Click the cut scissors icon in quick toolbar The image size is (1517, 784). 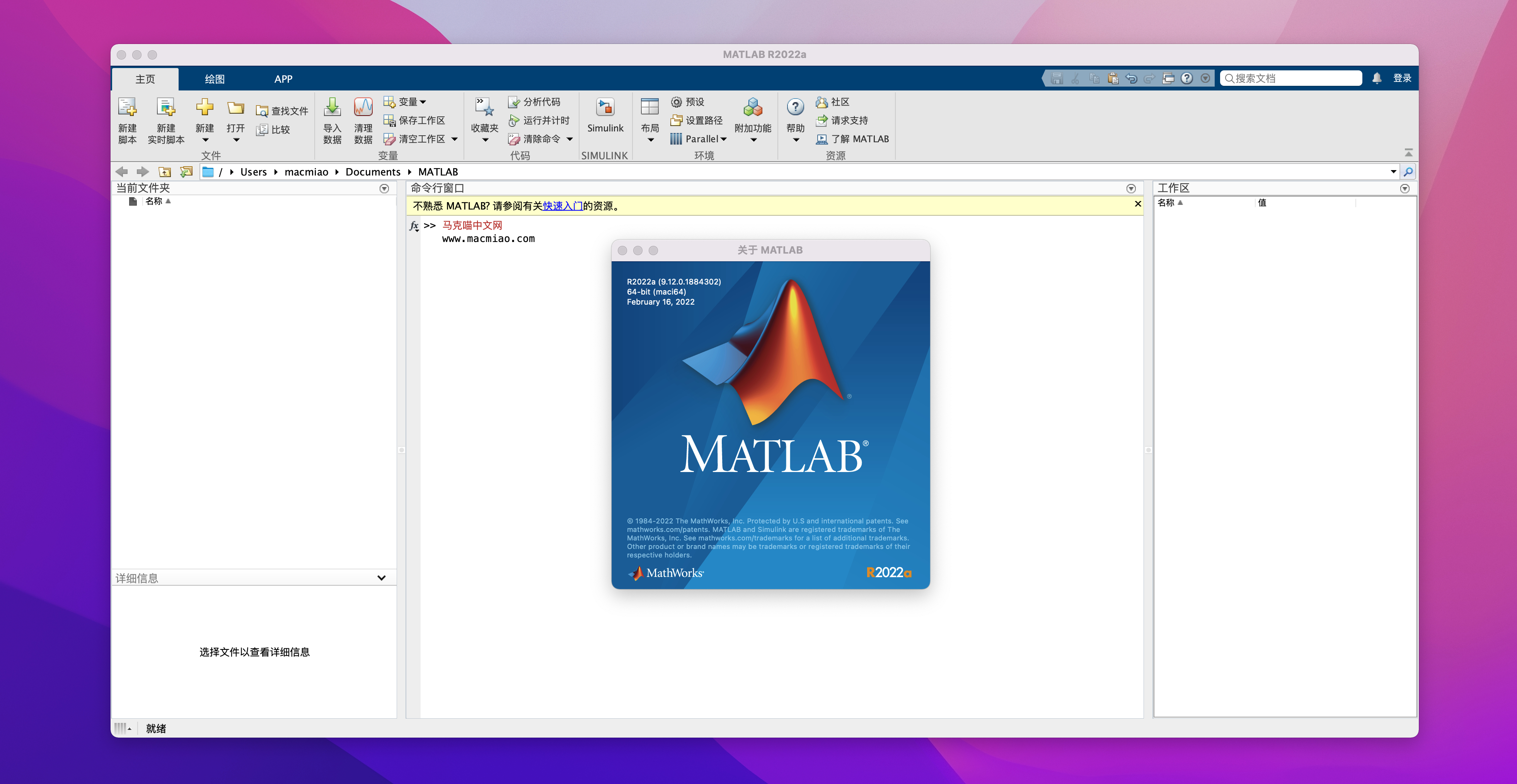[1076, 78]
